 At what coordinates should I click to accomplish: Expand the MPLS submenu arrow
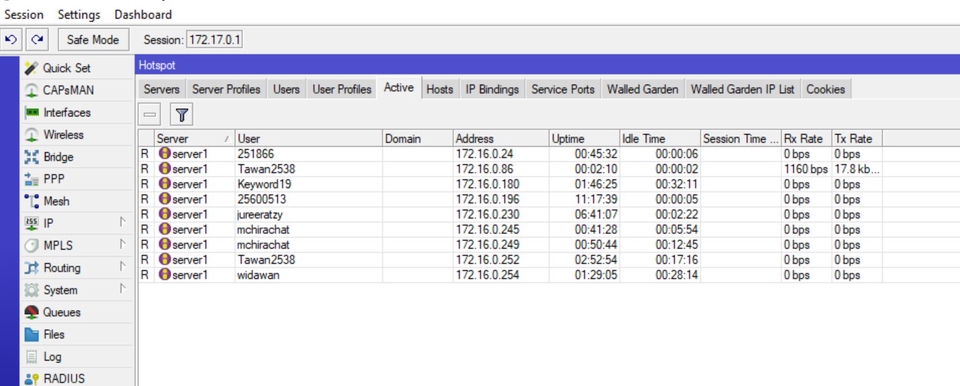click(x=122, y=244)
